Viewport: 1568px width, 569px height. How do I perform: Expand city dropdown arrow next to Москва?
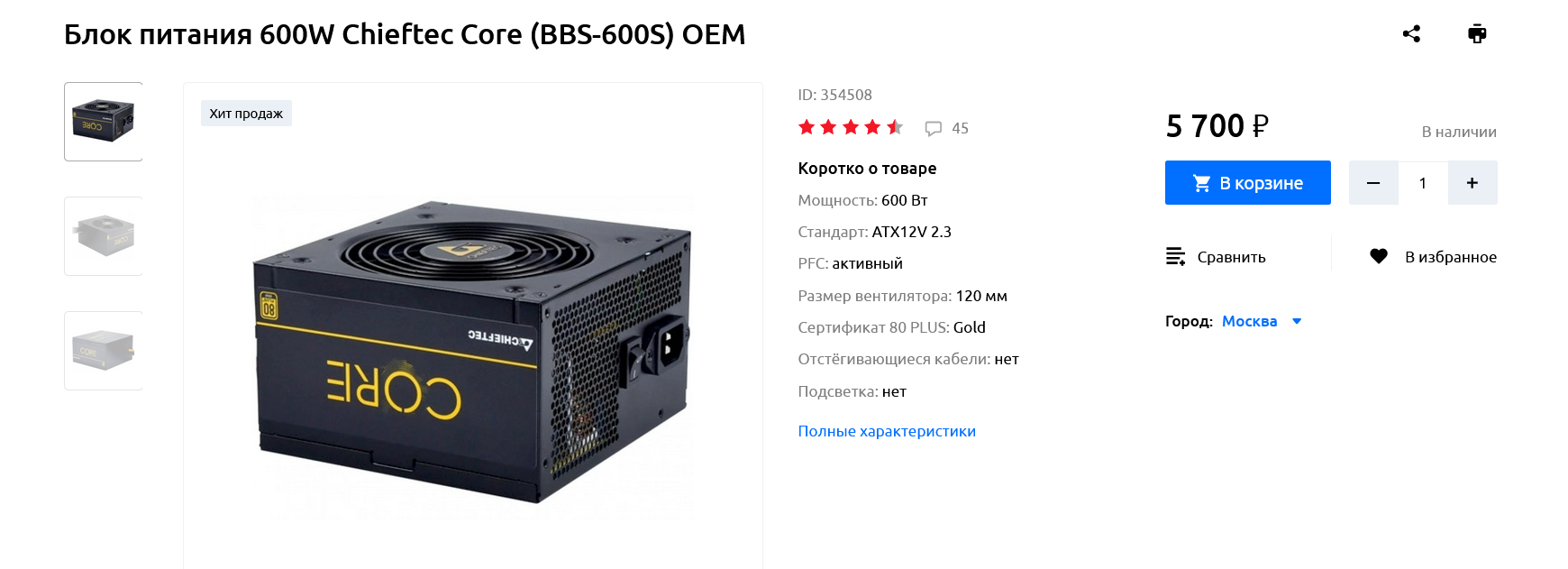pyautogui.click(x=1297, y=321)
